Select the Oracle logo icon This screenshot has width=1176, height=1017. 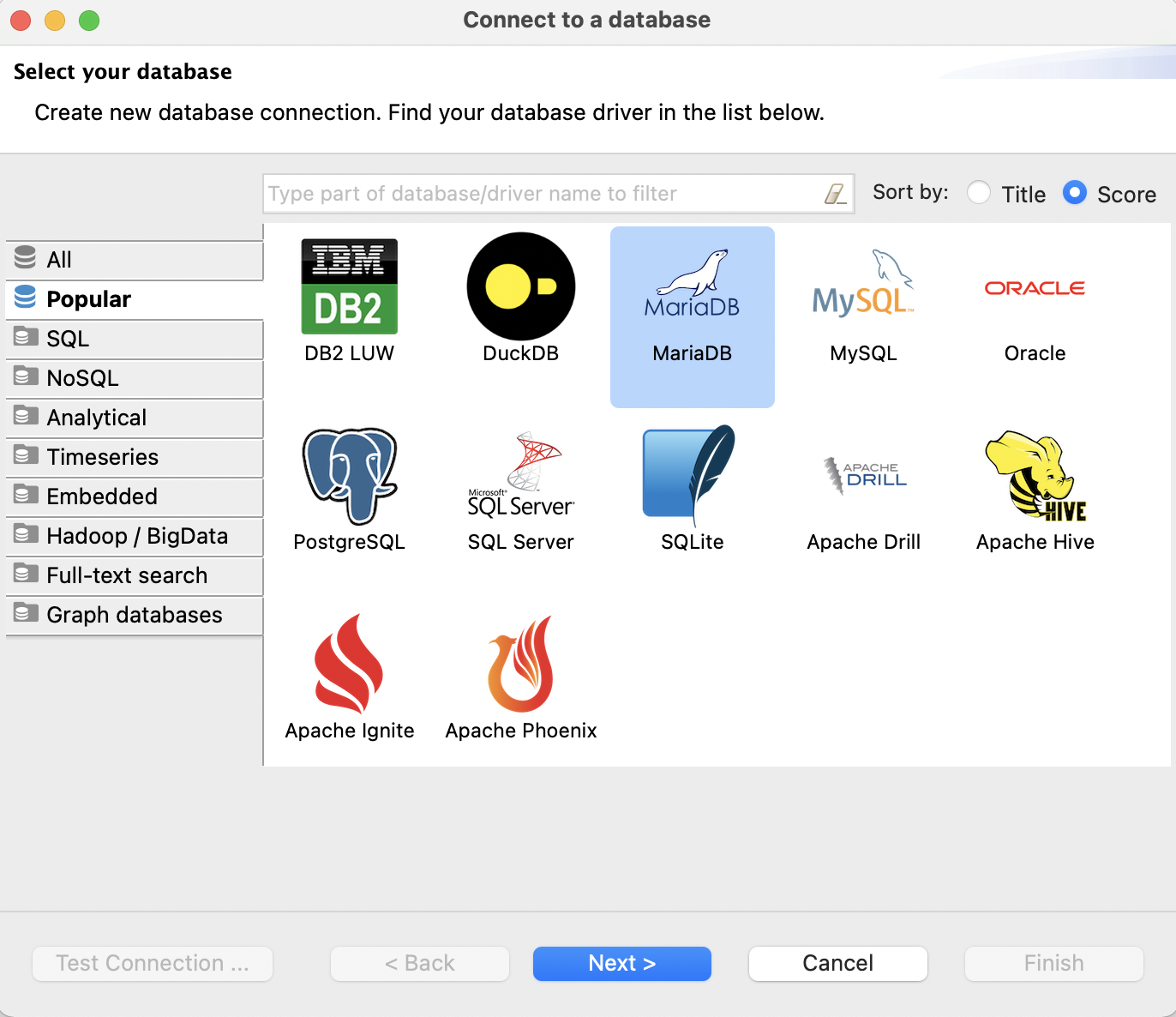1035,288
